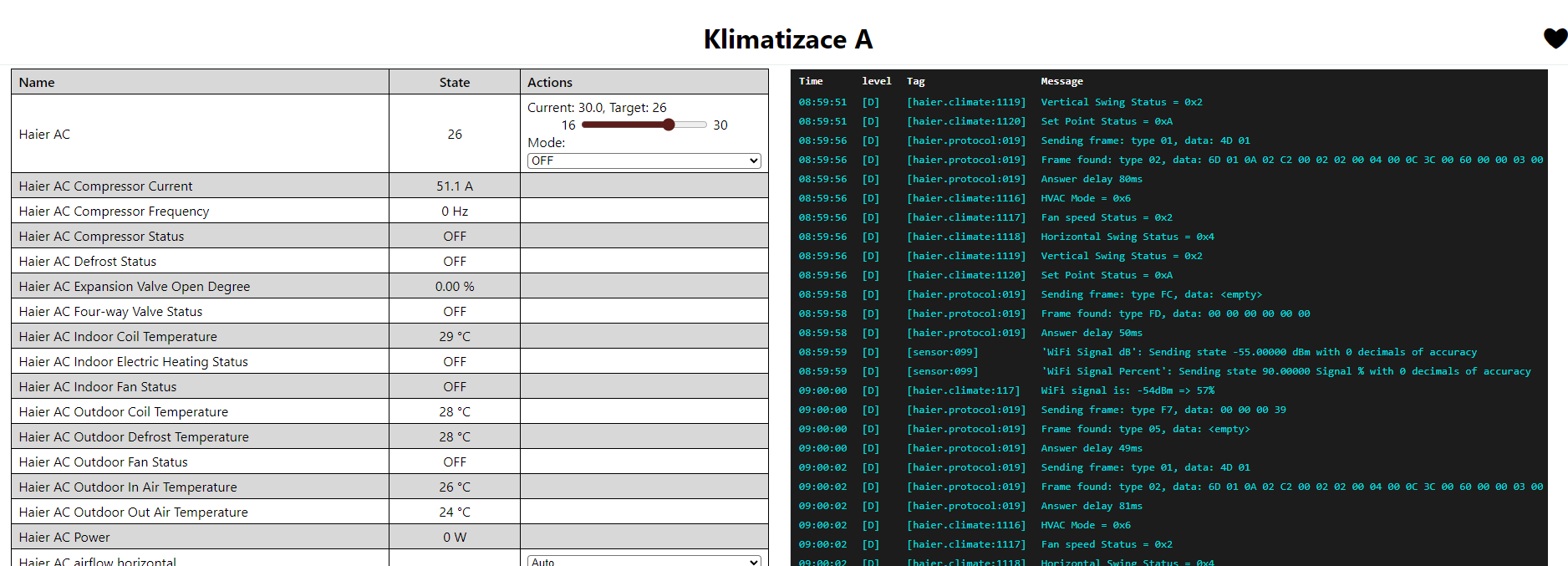
Task: Click 'Frame found: type FD' log message
Action: coord(1175,314)
